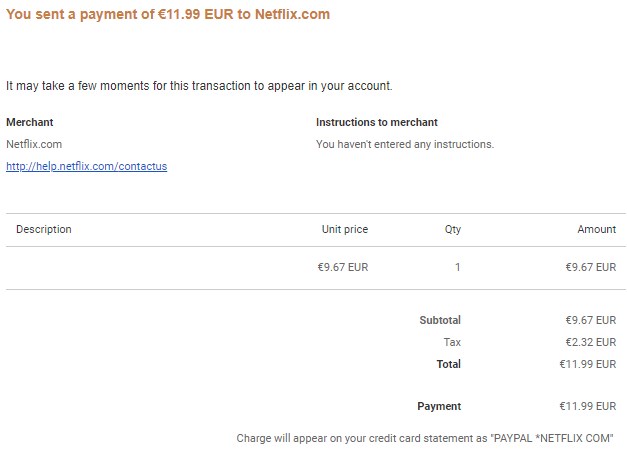The width and height of the screenshot is (627, 460).
Task: Click the Tax label
Action: coord(452,342)
